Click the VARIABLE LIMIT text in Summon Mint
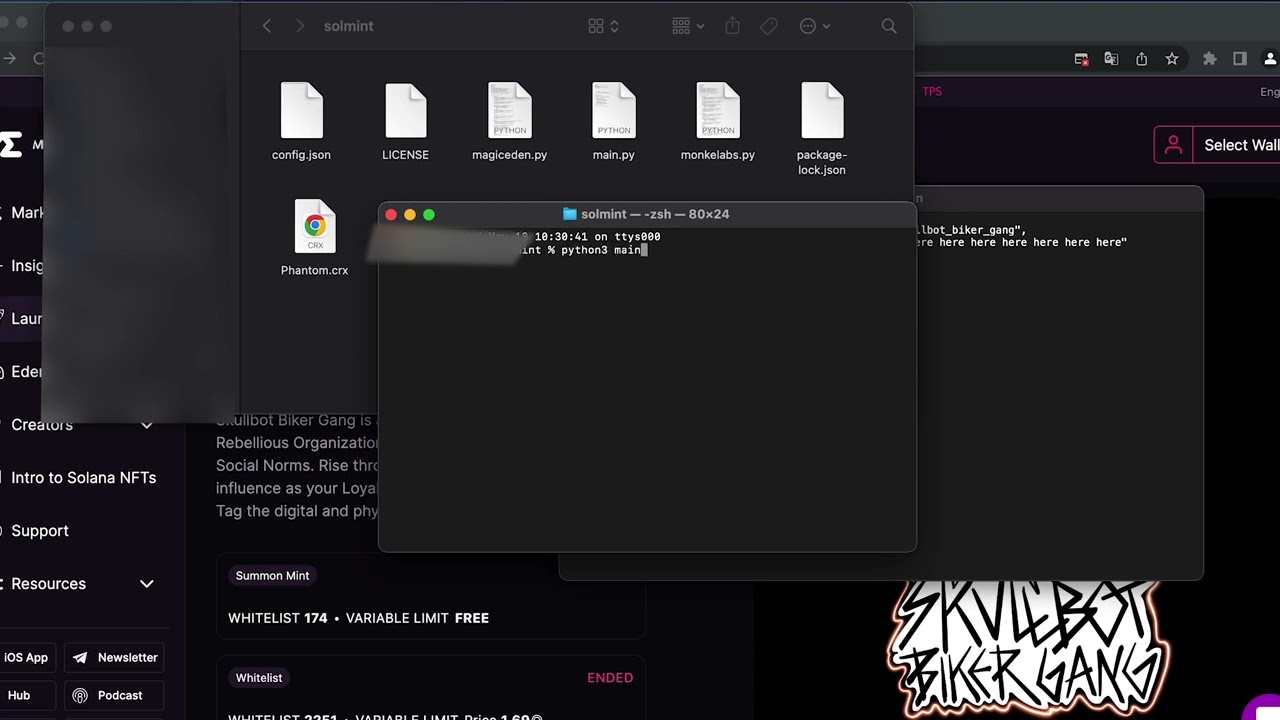This screenshot has height=720, width=1280. click(x=397, y=619)
